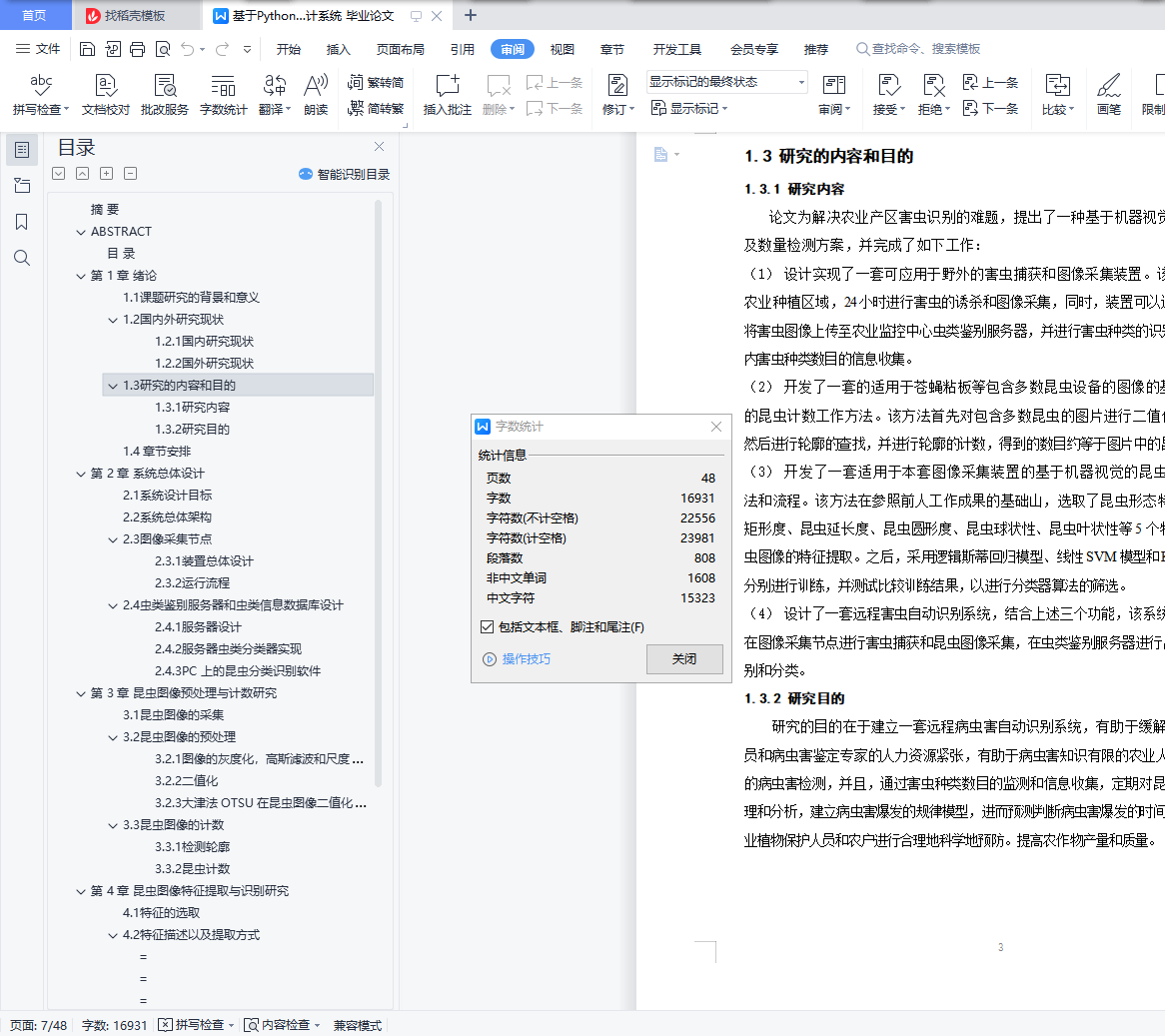1165x1036 pixels.
Task: Open 显示标记的最终状态 dropdown
Action: click(x=727, y=82)
